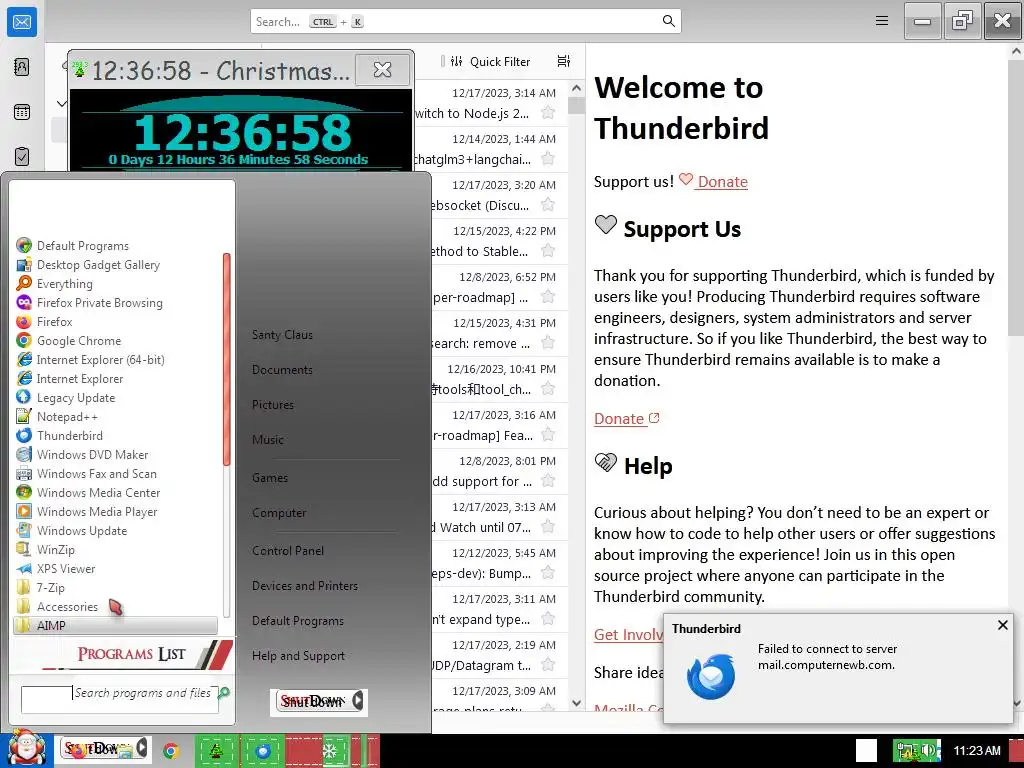Open Firefox Private Browsing

(99, 302)
